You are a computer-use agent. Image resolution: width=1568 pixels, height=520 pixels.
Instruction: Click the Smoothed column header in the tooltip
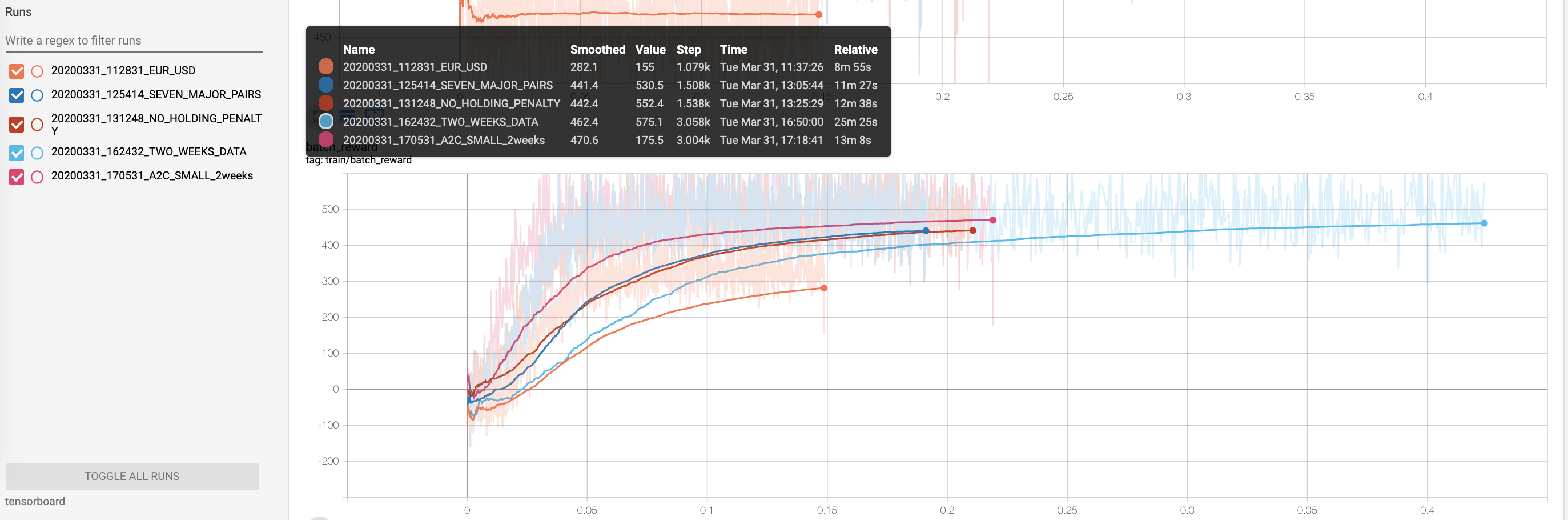point(597,50)
